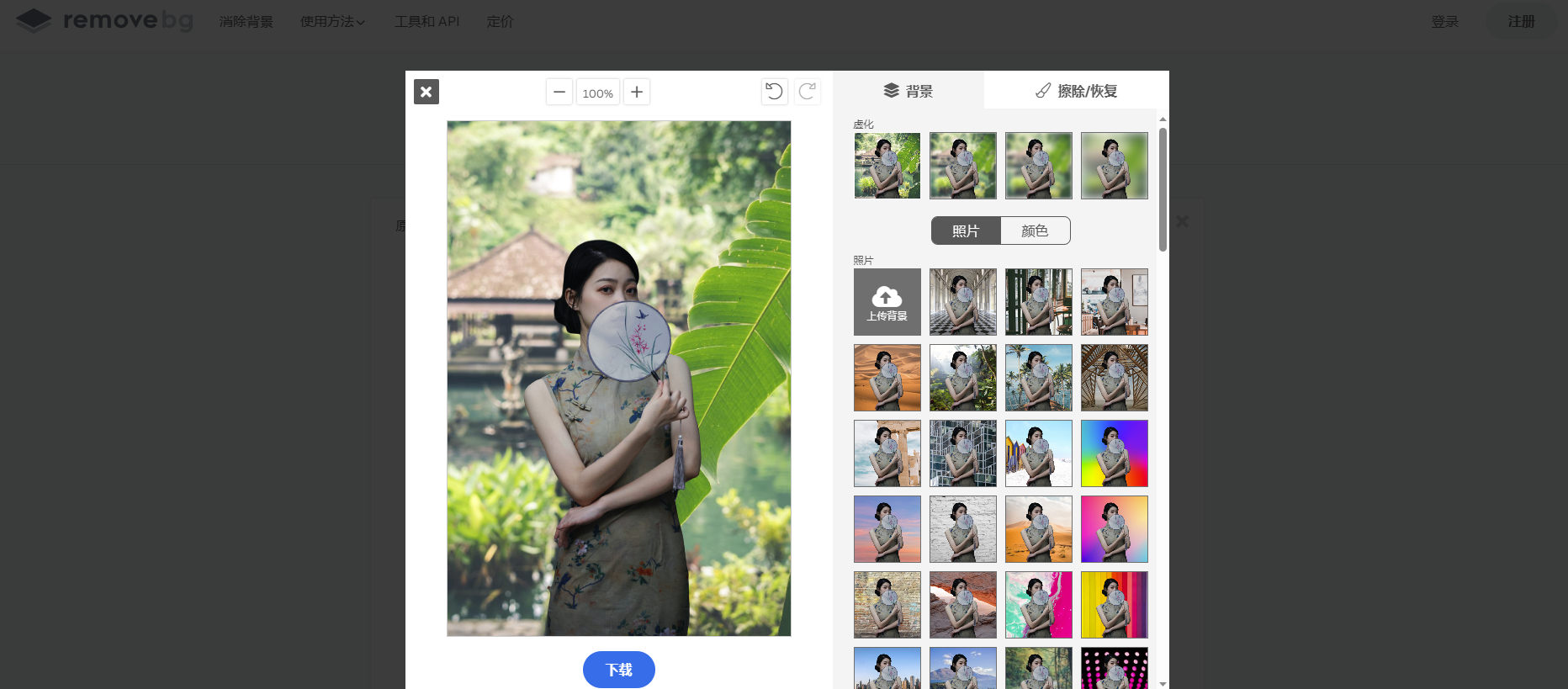Zoom in with the plus button
This screenshot has height=689, width=1568.
coord(637,92)
